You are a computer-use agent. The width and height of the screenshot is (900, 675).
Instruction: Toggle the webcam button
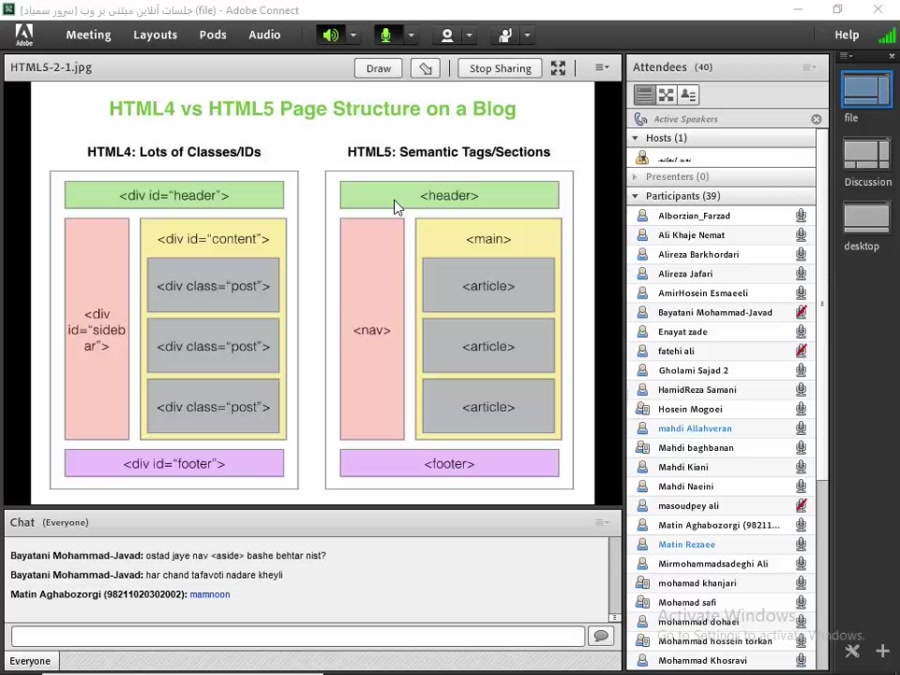447,35
